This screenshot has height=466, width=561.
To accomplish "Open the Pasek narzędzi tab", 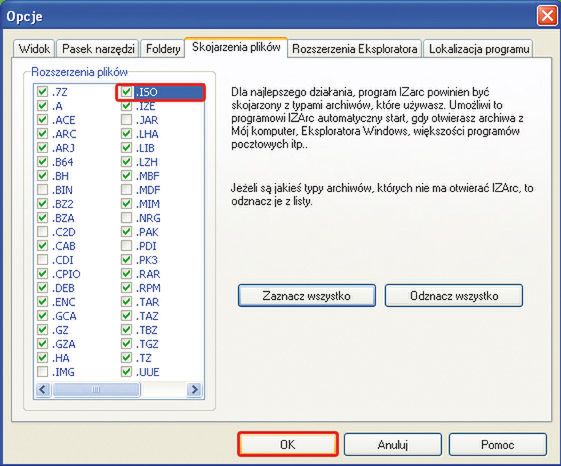I will click(x=98, y=48).
